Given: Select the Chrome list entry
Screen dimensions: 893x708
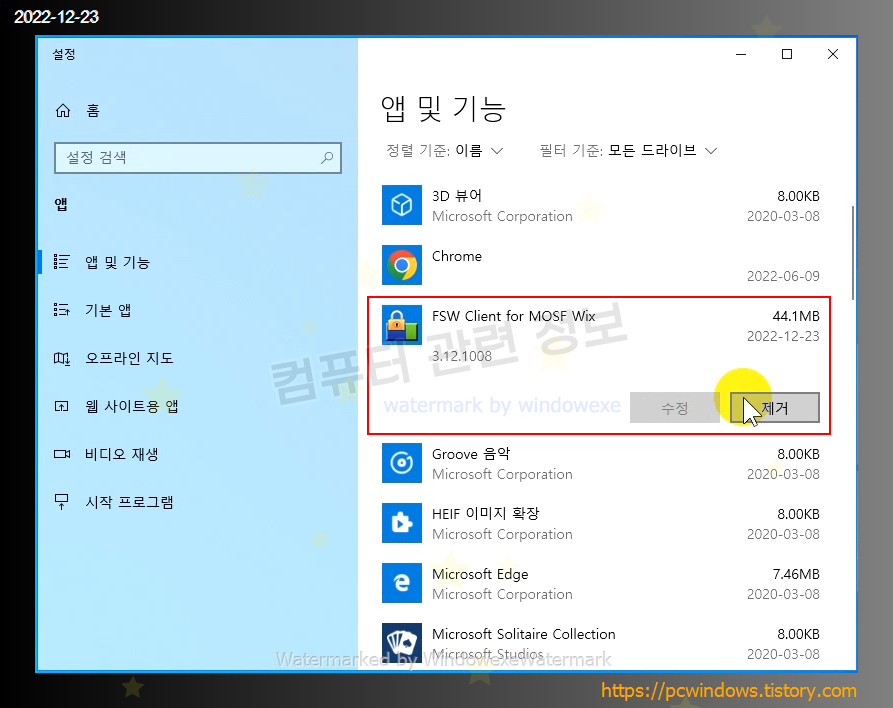Looking at the screenshot, I should pyautogui.click(x=600, y=265).
